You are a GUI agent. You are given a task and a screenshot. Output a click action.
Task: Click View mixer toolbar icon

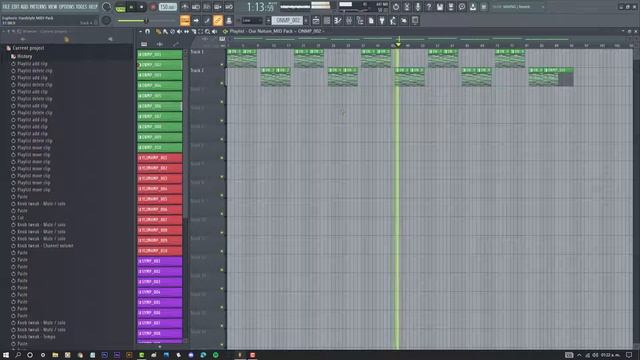(x=349, y=20)
